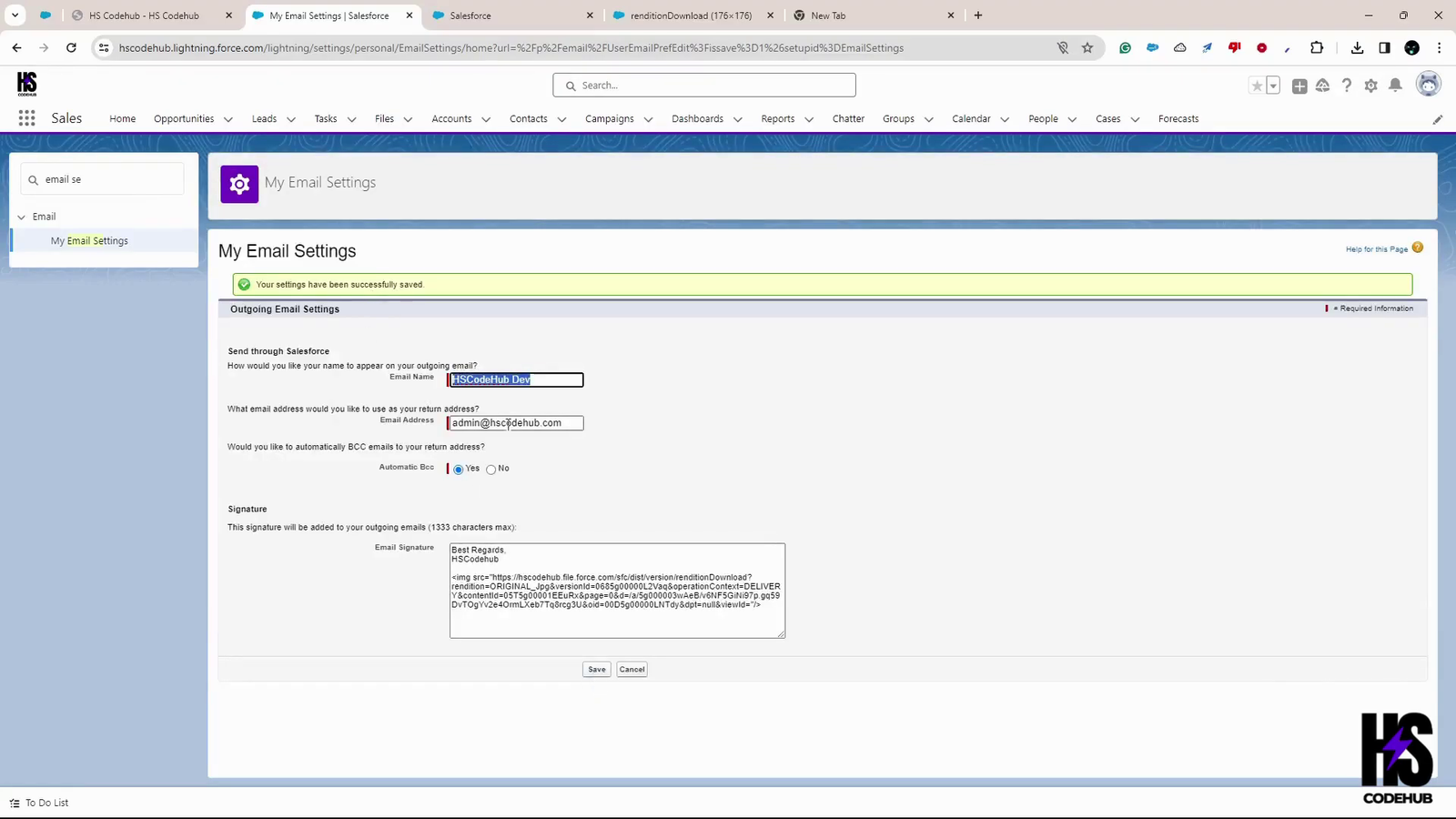Image resolution: width=1456 pixels, height=819 pixels.
Task: View site information icon in address bar
Action: tap(104, 48)
